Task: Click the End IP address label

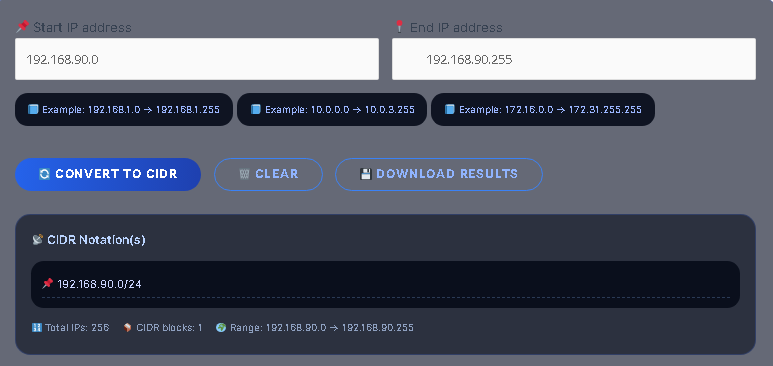Action: pyautogui.click(x=456, y=27)
